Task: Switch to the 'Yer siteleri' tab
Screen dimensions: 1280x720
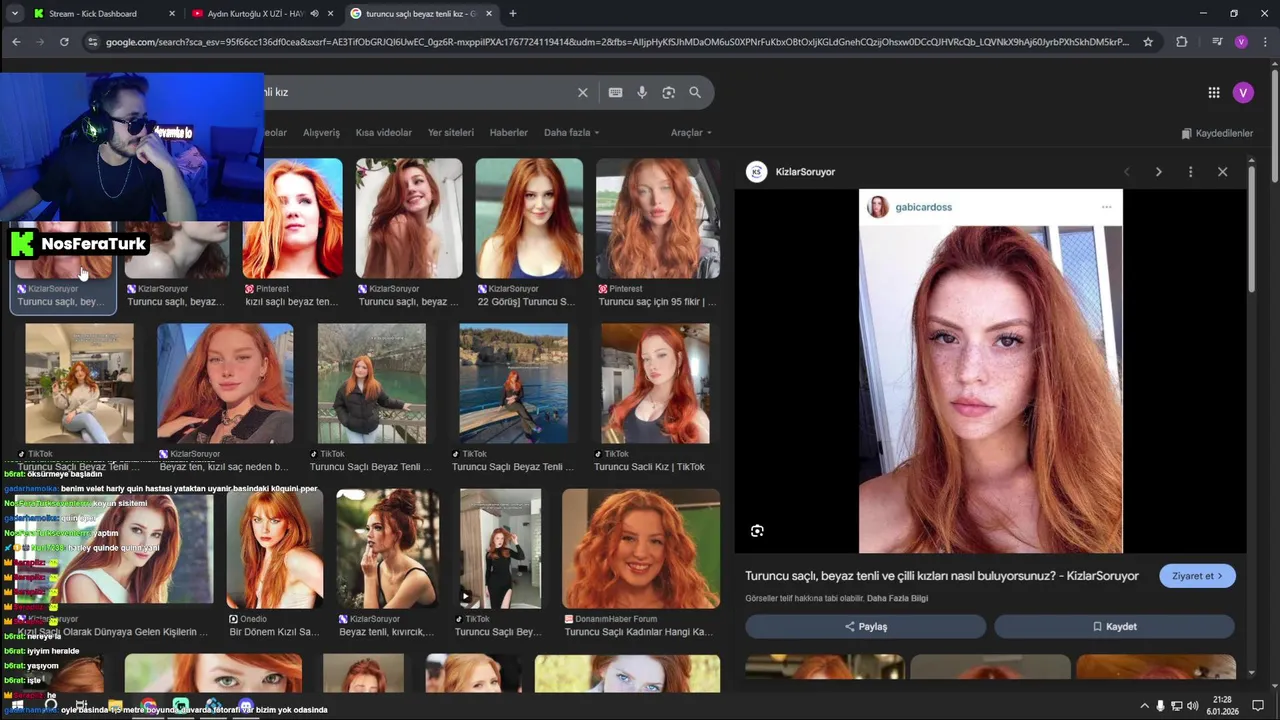Action: 451,133
